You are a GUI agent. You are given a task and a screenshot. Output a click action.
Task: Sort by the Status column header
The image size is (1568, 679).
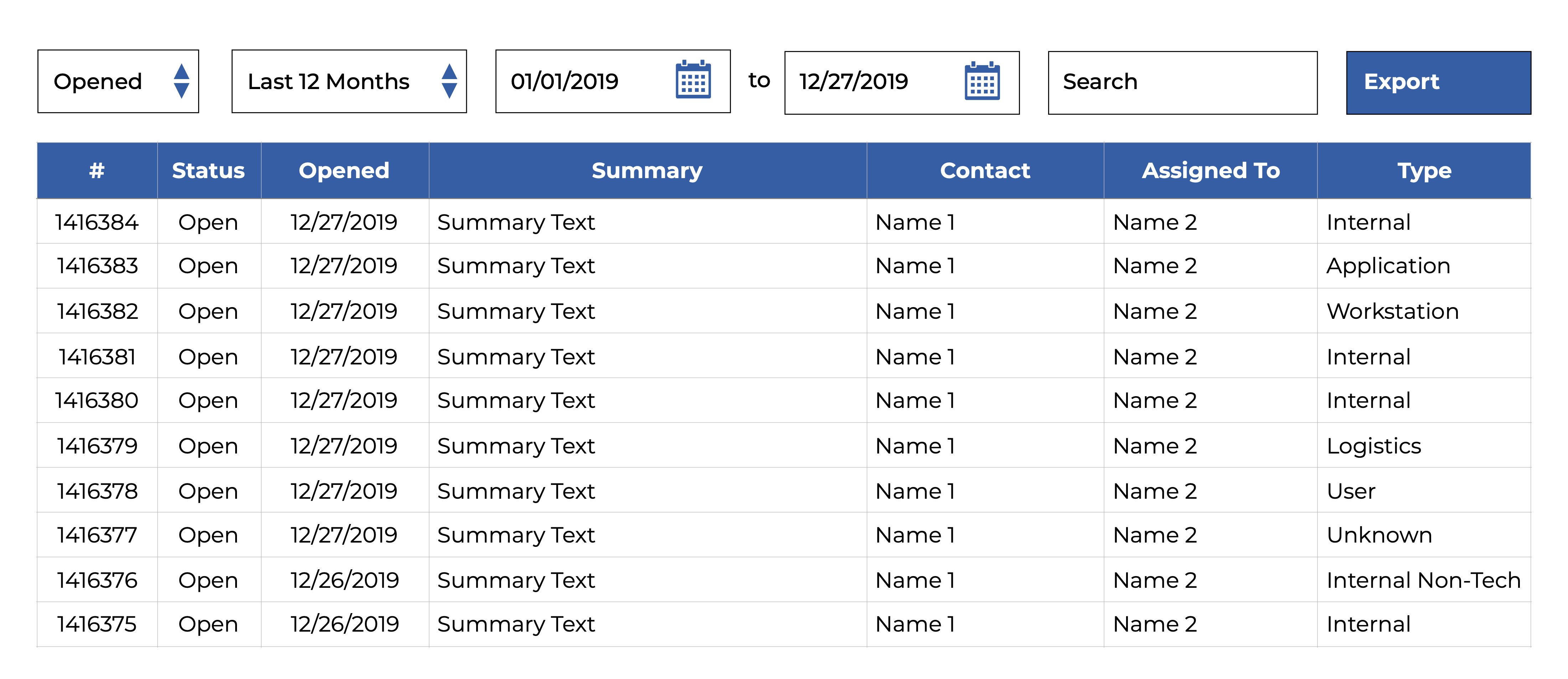(208, 171)
